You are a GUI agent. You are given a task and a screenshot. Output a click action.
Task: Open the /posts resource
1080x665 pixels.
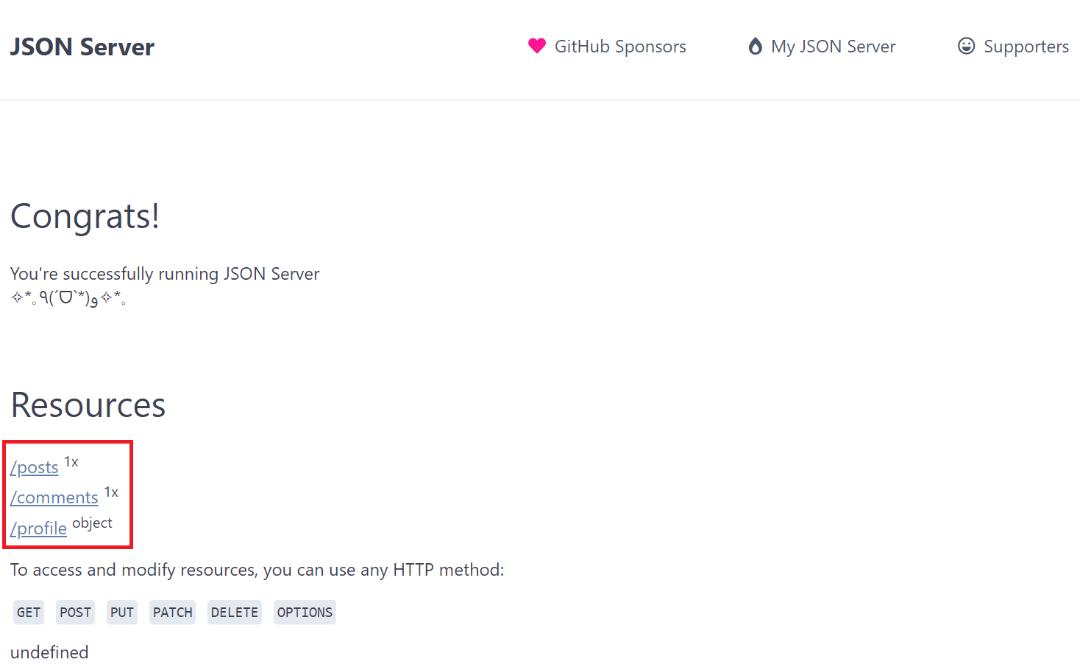[34, 467]
